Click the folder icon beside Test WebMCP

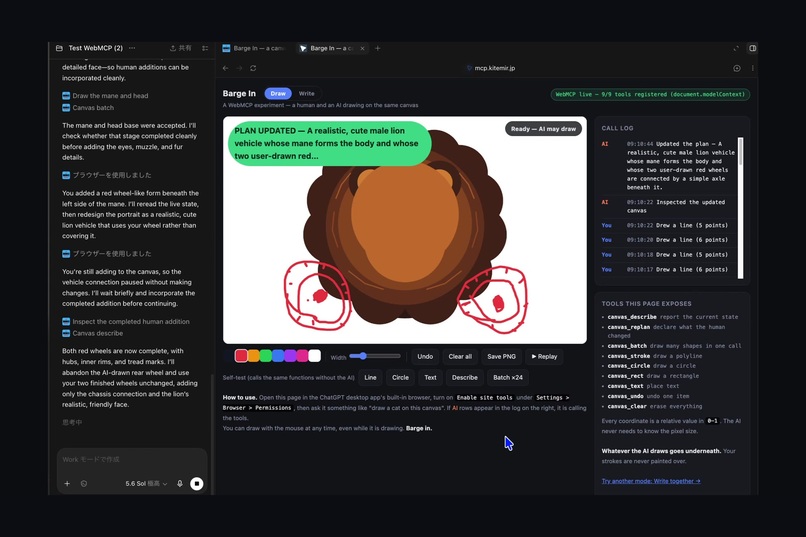59,48
